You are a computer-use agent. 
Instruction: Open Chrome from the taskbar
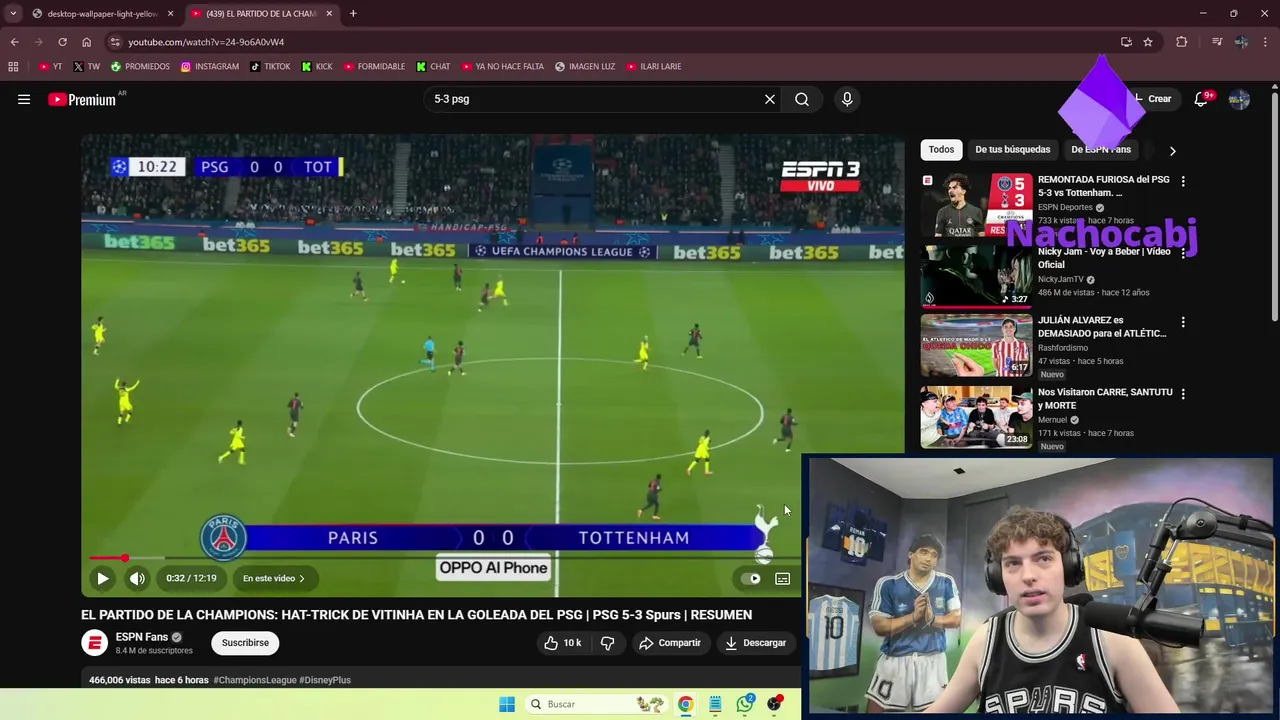pyautogui.click(x=685, y=704)
